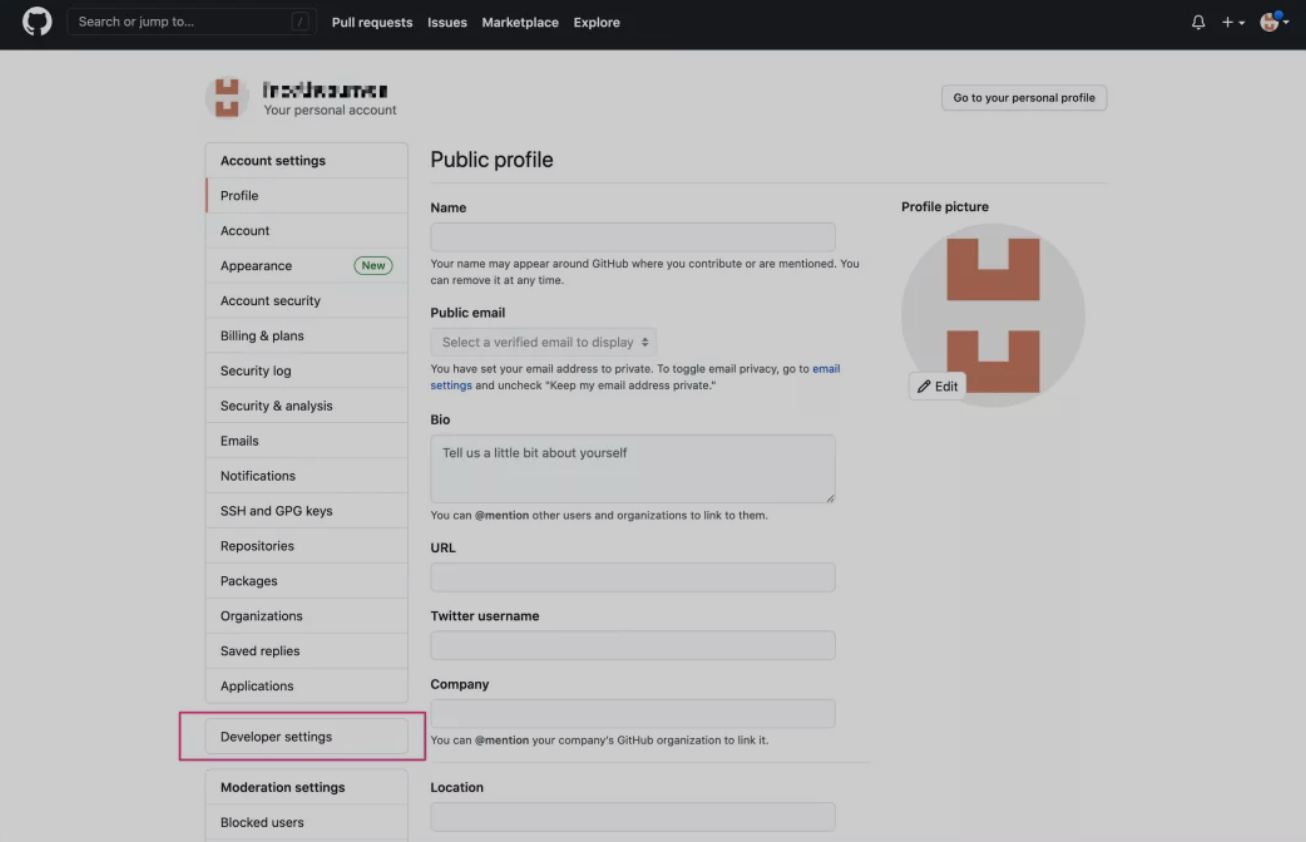Click the large profile picture image
The height and width of the screenshot is (842, 1306).
pos(993,300)
